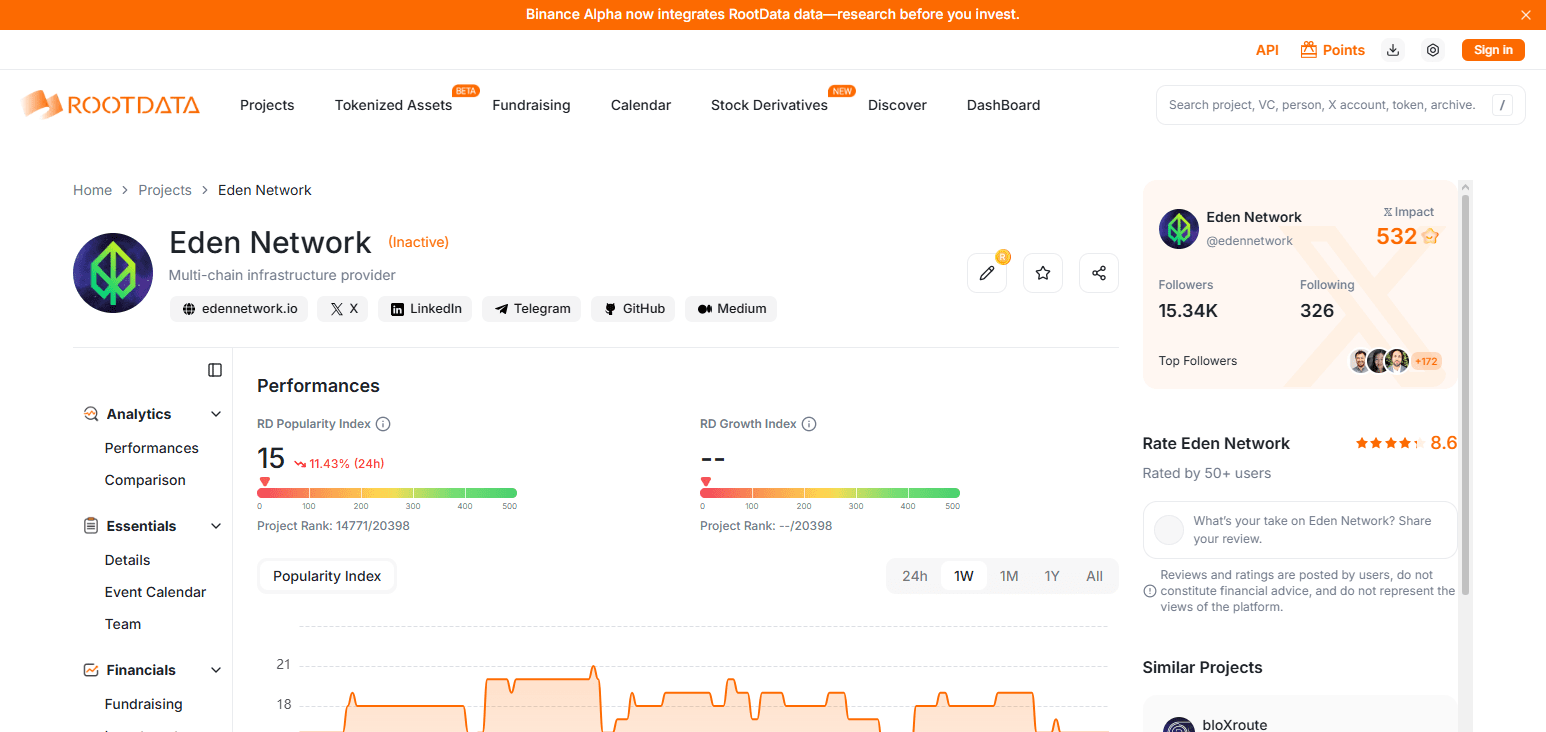
Task: Click the RD Growth Index gauge bar
Action: [x=830, y=493]
